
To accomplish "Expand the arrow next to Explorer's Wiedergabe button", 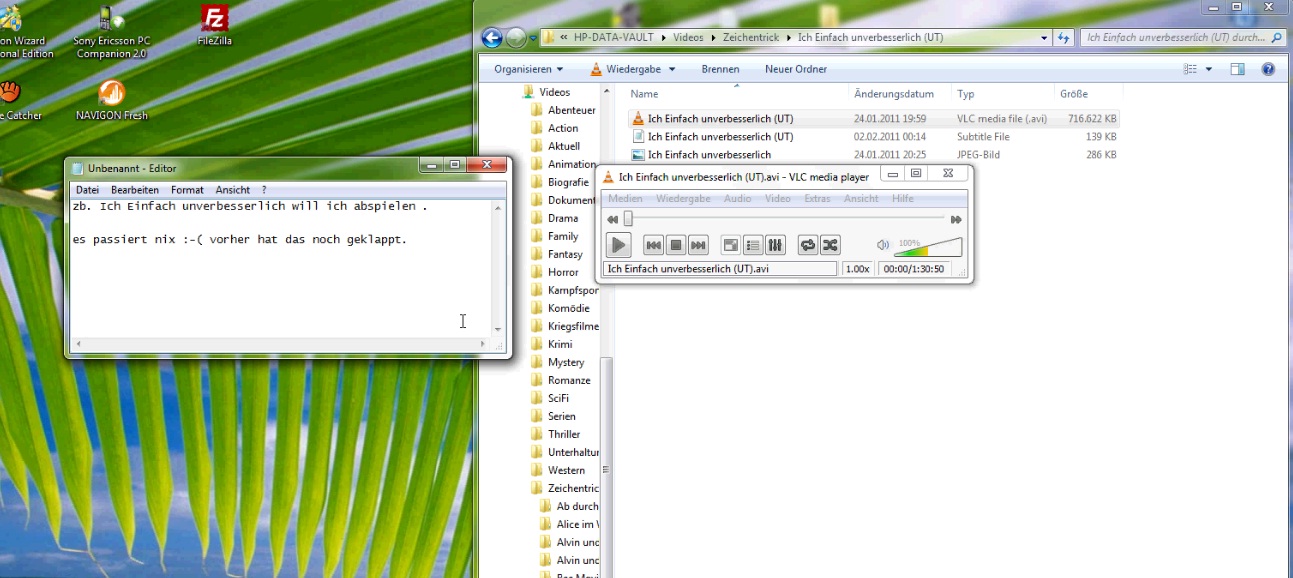I will pos(672,69).
